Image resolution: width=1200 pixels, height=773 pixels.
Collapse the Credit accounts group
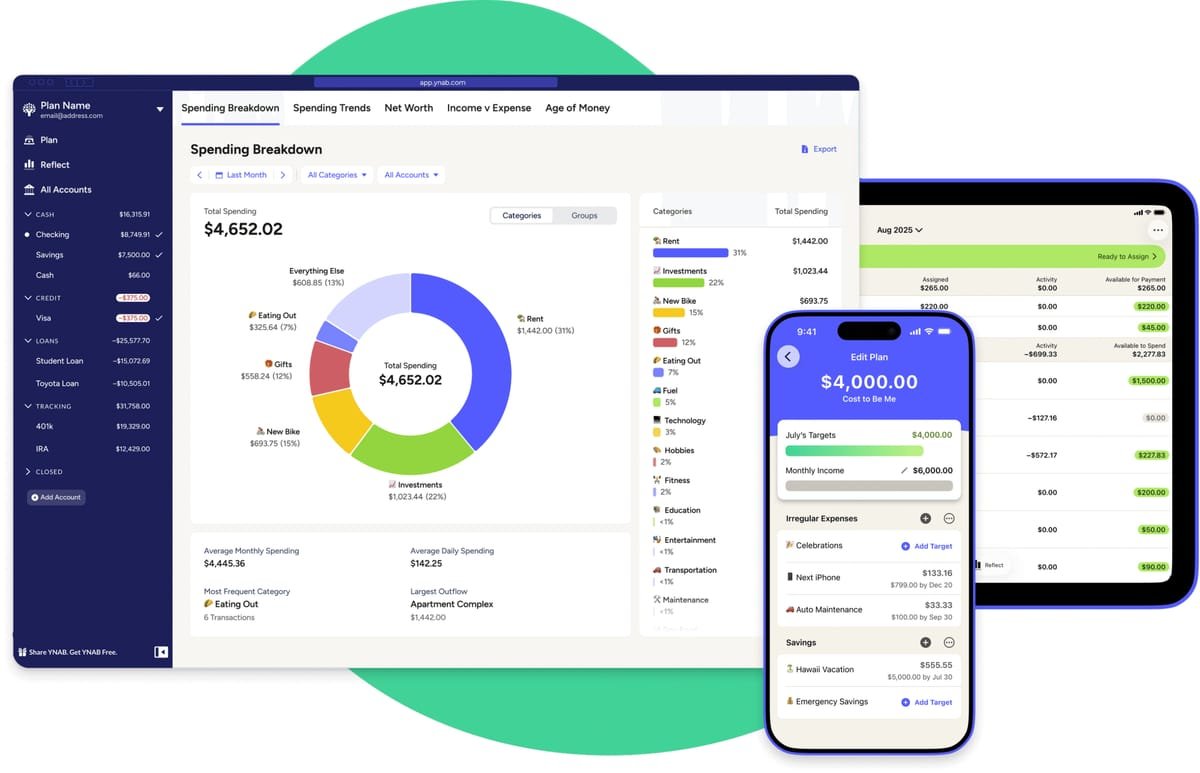pyautogui.click(x=28, y=298)
